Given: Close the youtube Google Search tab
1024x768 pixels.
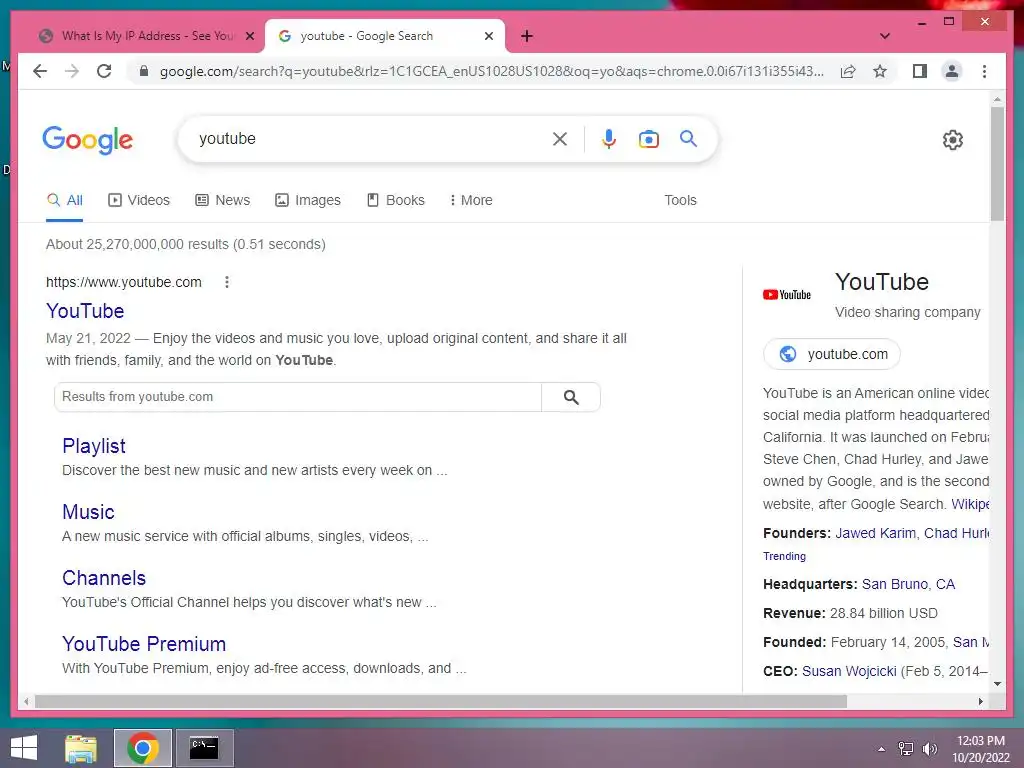Looking at the screenshot, I should [x=488, y=36].
